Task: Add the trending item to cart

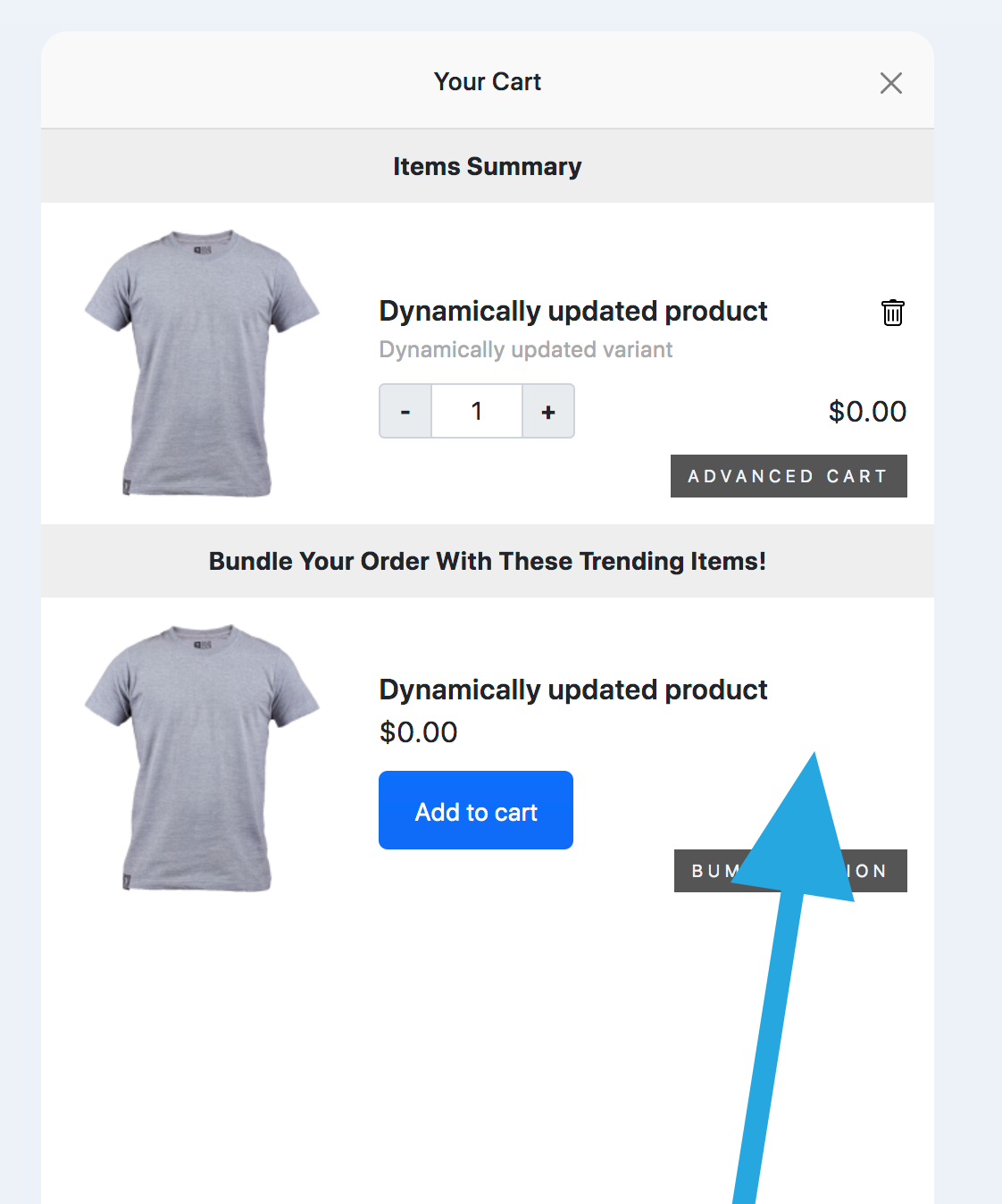Action: (x=476, y=810)
